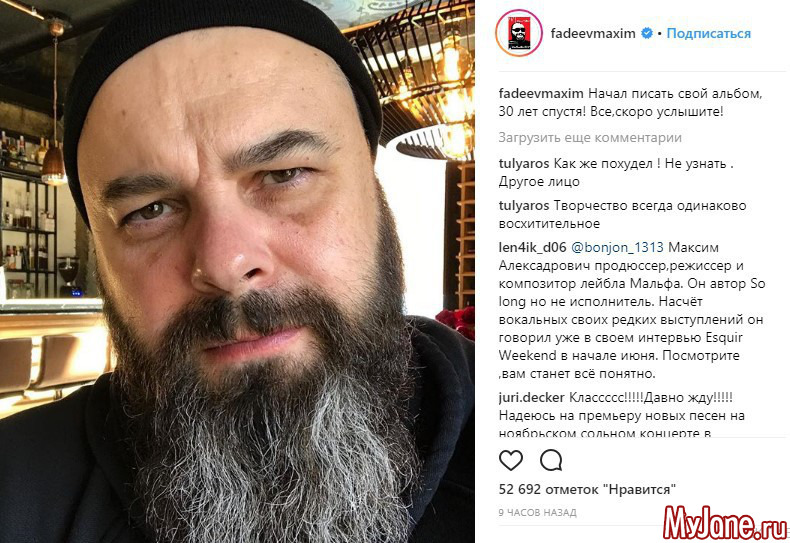Screen dimensions: 790x543
Task: Click caption text about new album
Action: point(631,102)
